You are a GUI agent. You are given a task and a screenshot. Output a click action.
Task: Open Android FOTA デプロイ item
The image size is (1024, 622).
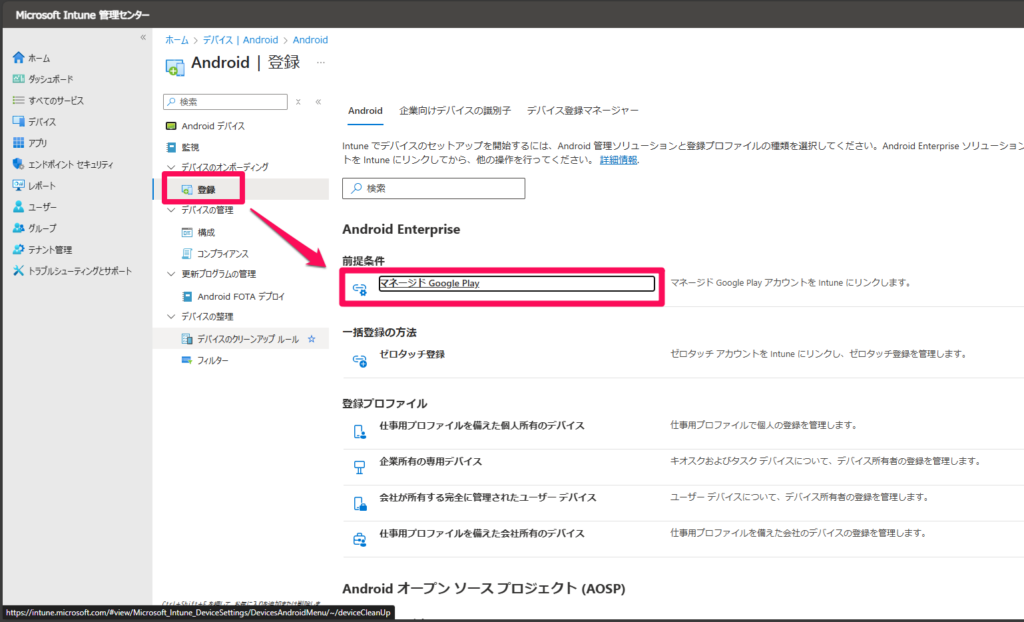pos(242,297)
